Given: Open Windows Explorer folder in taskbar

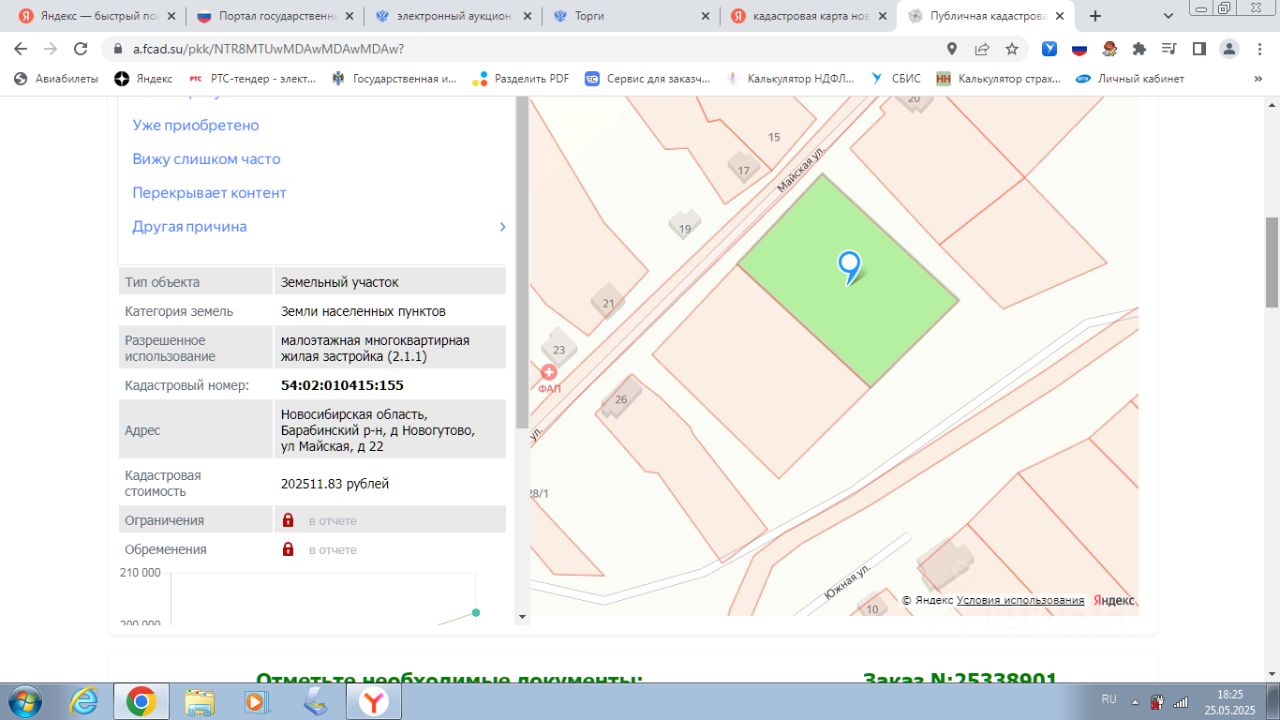Looking at the screenshot, I should click(199, 702).
